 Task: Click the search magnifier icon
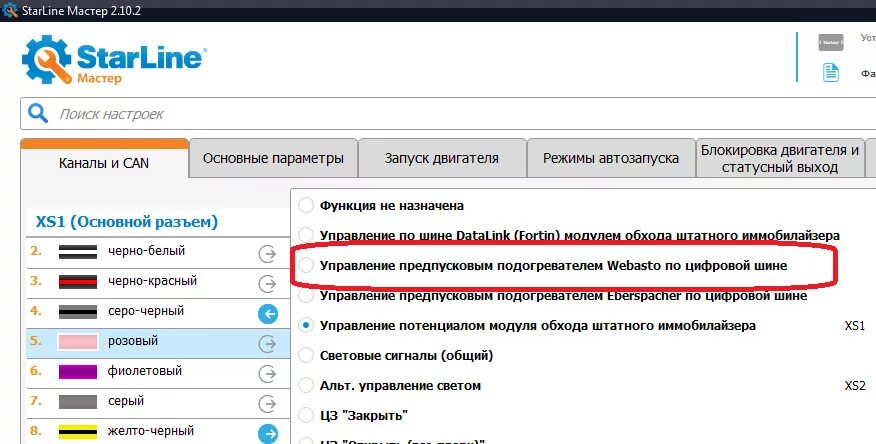(38, 113)
